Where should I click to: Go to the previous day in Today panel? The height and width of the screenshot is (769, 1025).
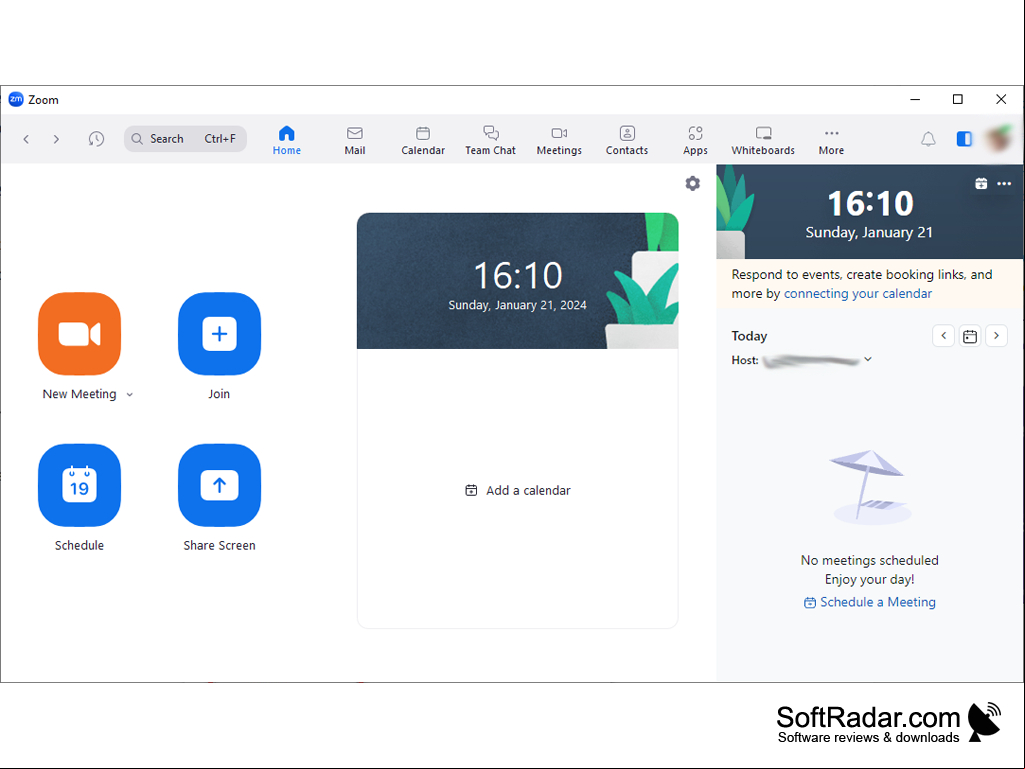(943, 335)
